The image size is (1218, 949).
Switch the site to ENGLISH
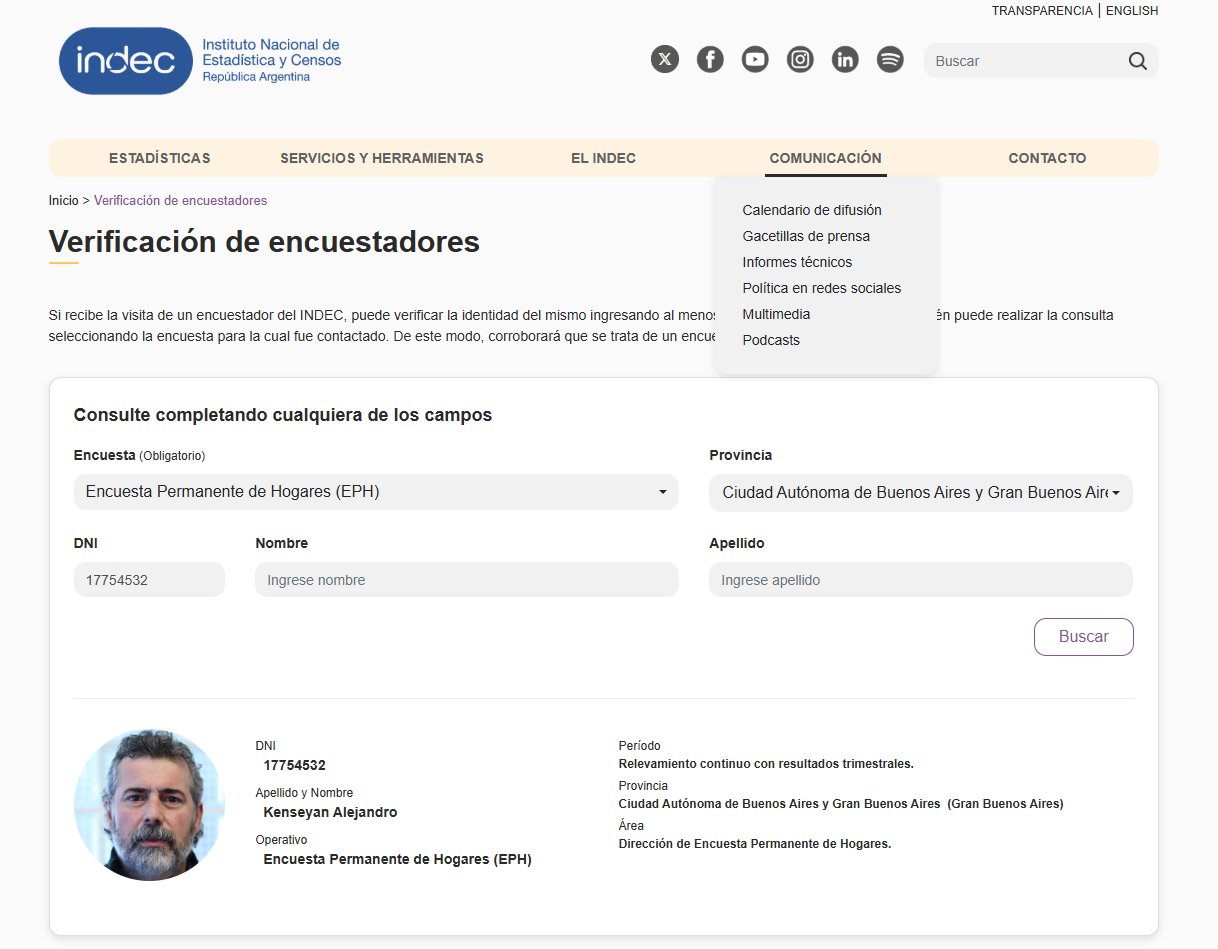click(x=1131, y=10)
